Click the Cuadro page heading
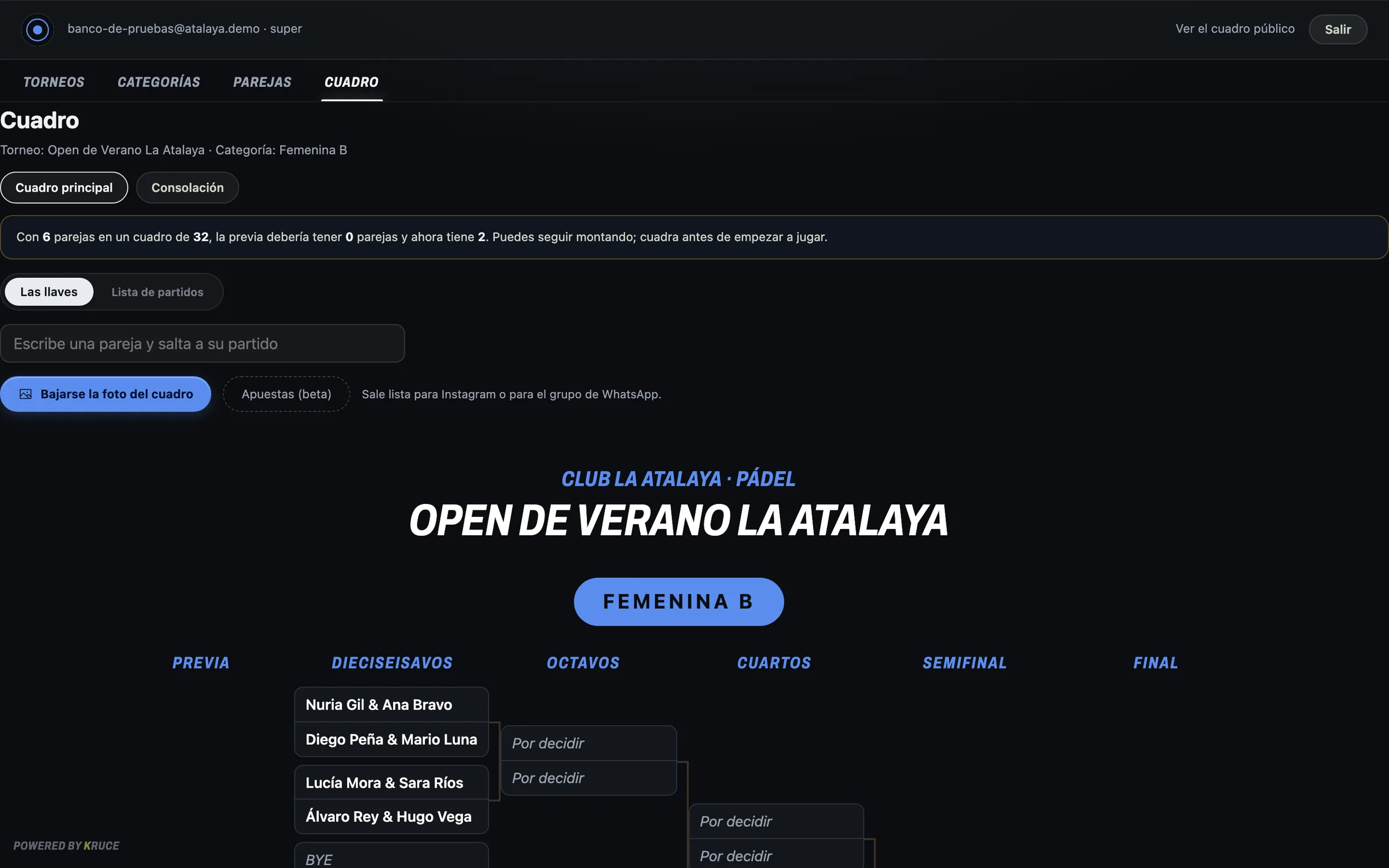The image size is (1389, 868). pyautogui.click(x=39, y=120)
